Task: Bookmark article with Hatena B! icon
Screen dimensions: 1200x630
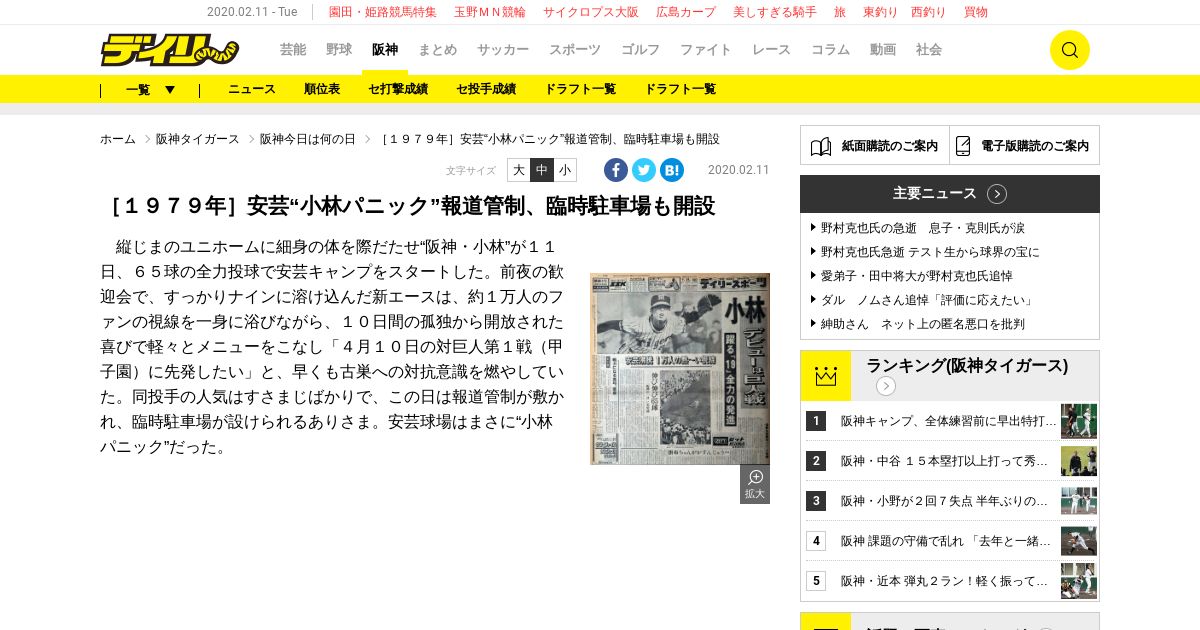Action: click(672, 170)
